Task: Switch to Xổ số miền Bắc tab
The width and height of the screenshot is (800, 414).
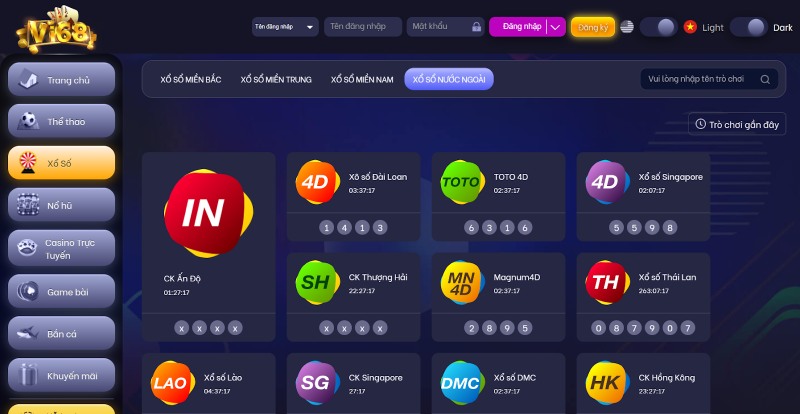Action: tap(191, 80)
